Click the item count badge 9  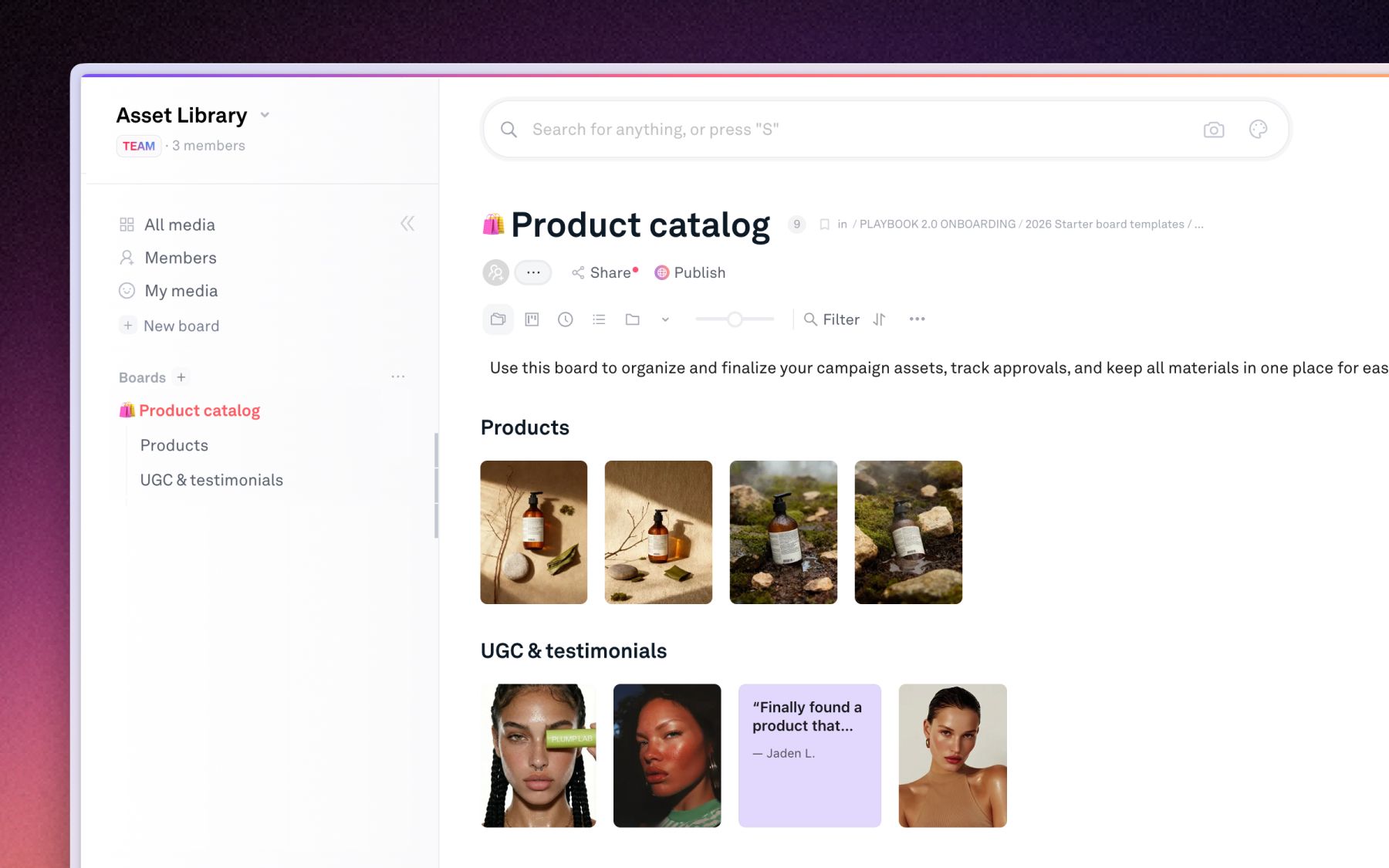[796, 225]
